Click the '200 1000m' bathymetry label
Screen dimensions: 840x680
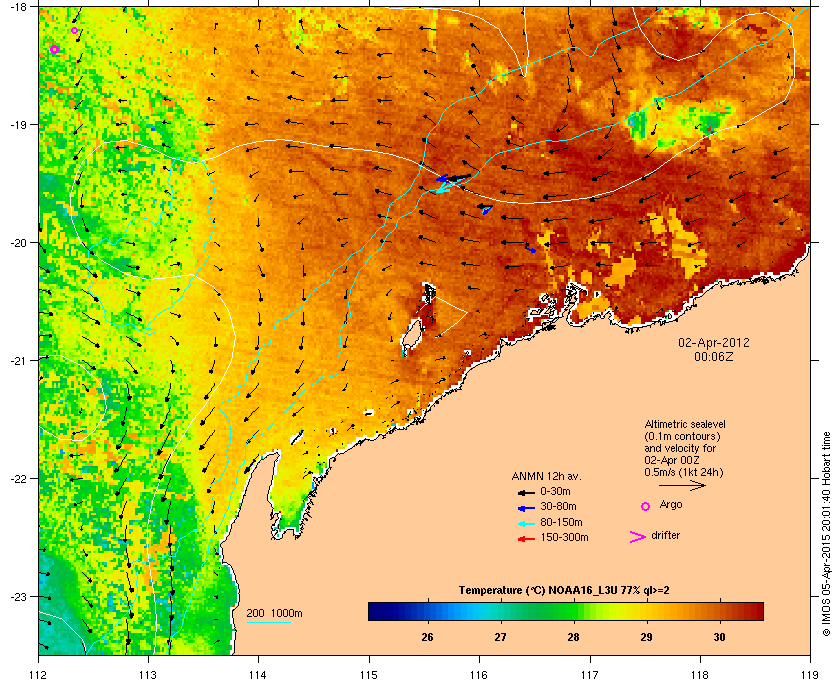pyautogui.click(x=274, y=614)
